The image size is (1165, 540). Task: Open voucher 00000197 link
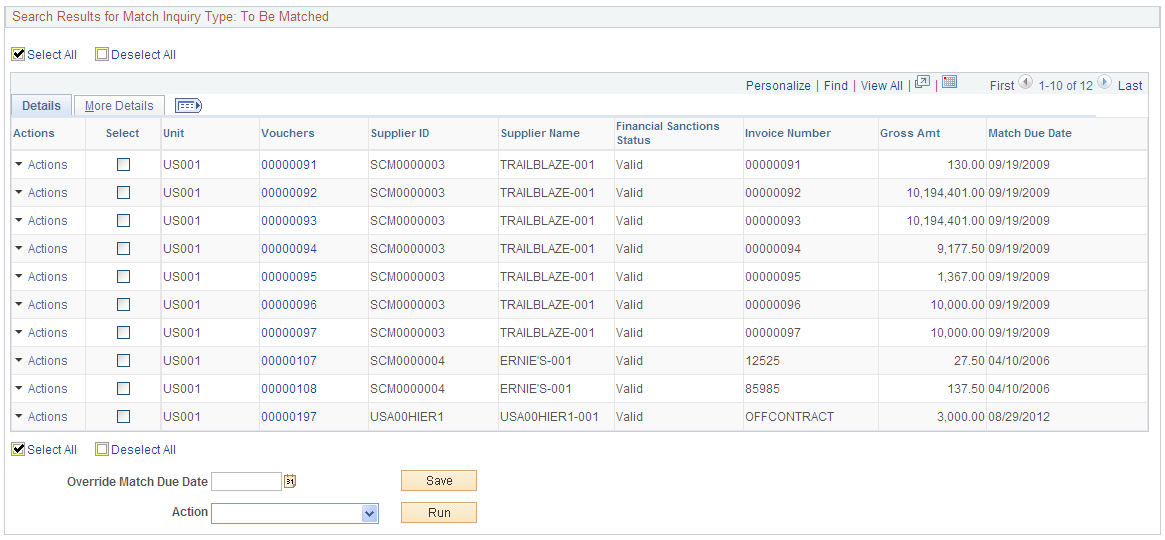tap(289, 417)
